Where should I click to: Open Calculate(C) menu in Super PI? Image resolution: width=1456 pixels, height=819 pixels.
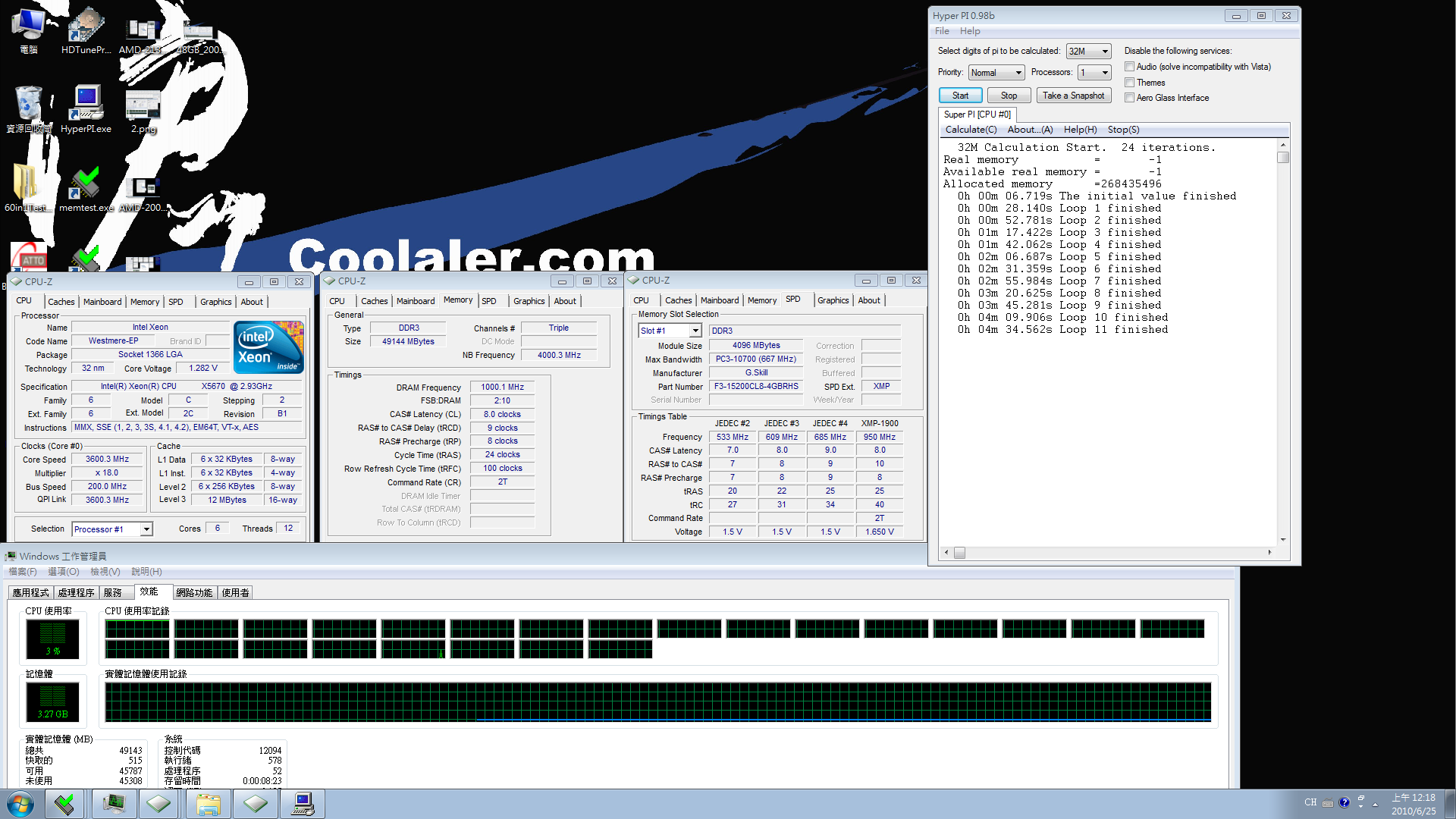tap(971, 130)
